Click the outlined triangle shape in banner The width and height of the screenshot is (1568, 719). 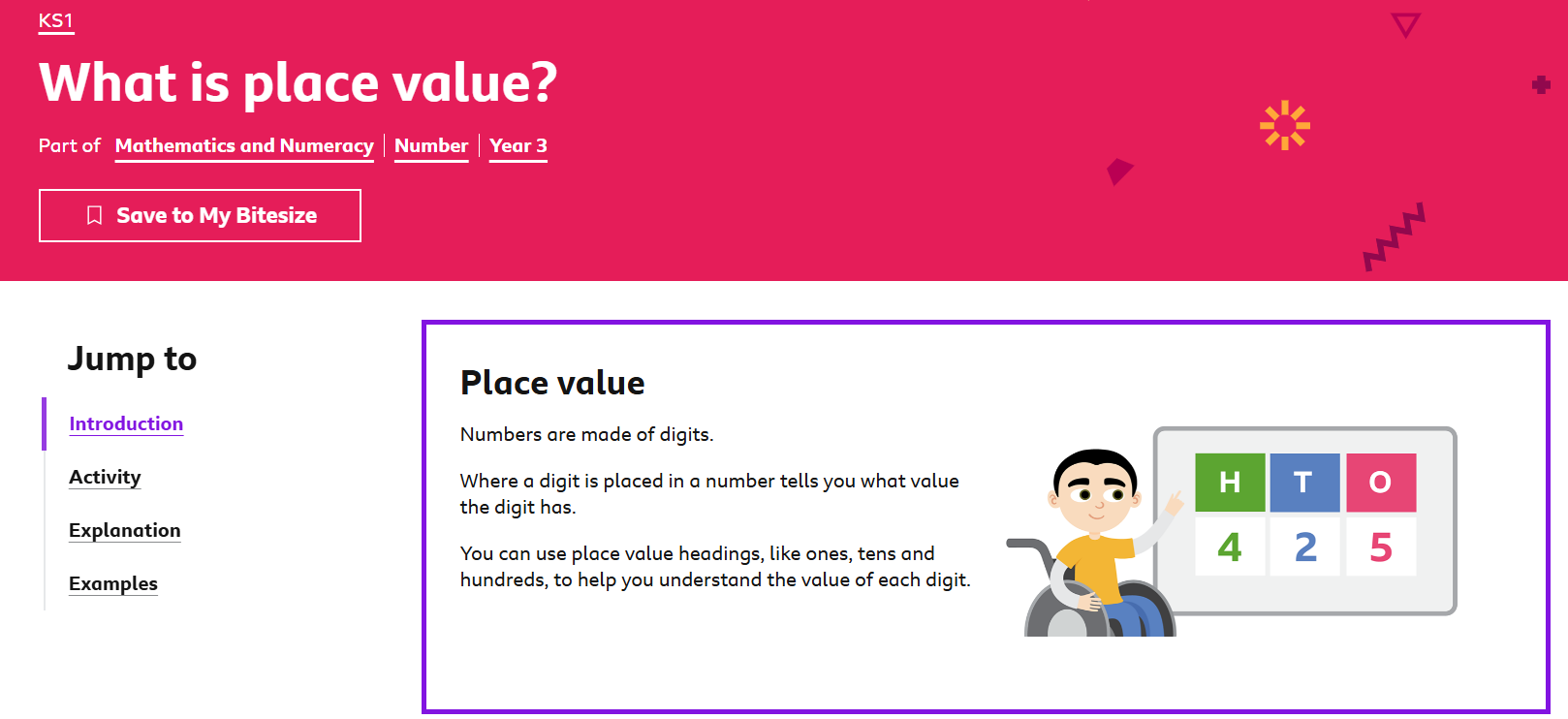pos(1405,24)
